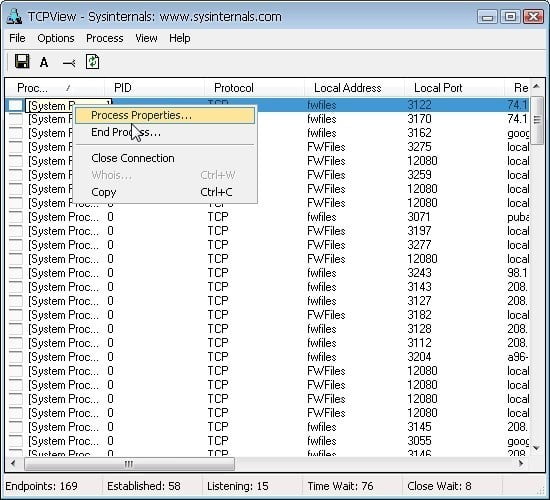550x500 pixels.
Task: Click the vertical scrollbar thumb
Action: tap(537, 120)
